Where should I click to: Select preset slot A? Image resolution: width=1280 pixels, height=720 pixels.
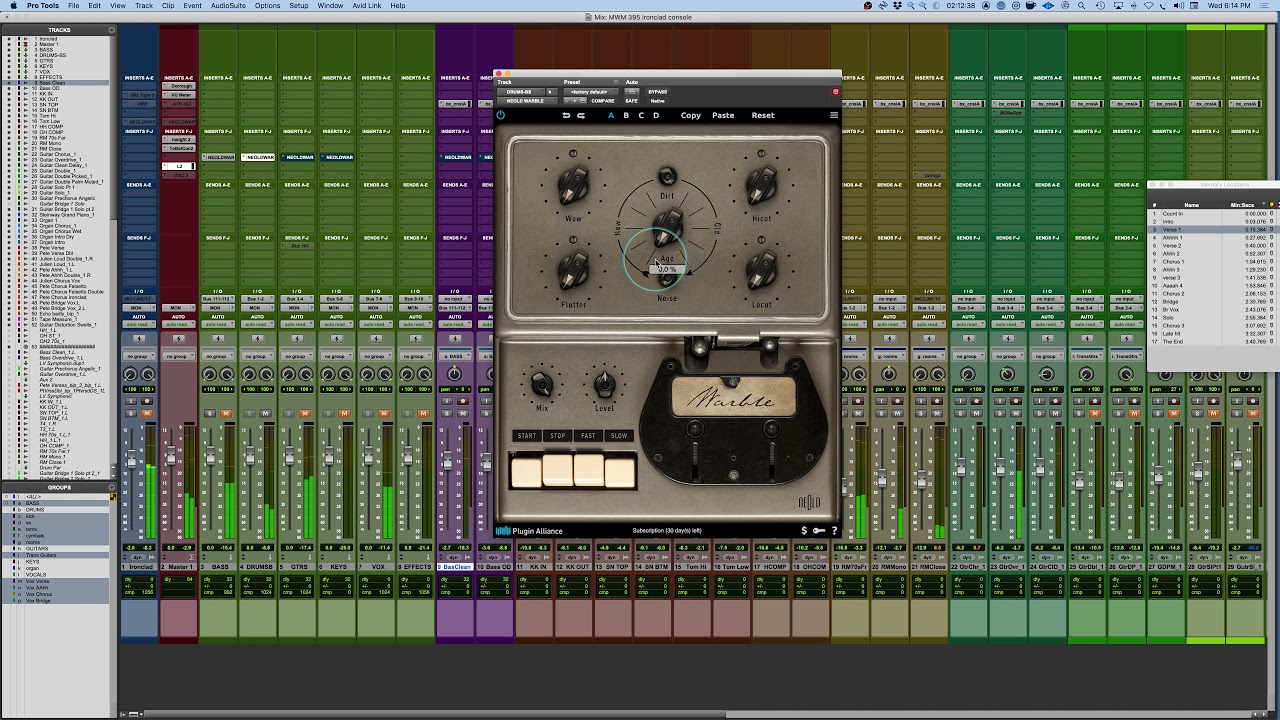611,115
